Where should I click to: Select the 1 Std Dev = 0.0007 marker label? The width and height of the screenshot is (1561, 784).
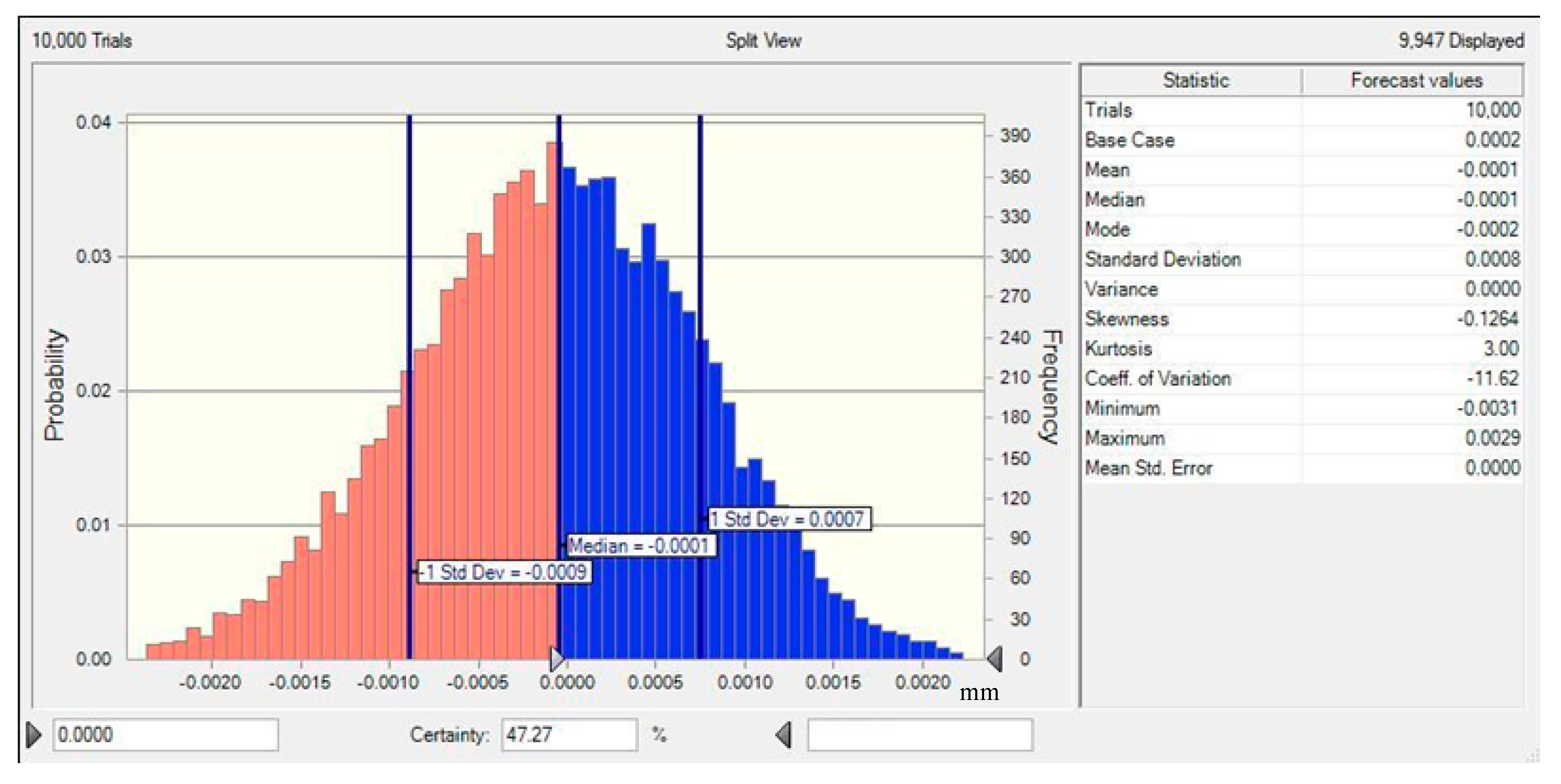coord(788,519)
